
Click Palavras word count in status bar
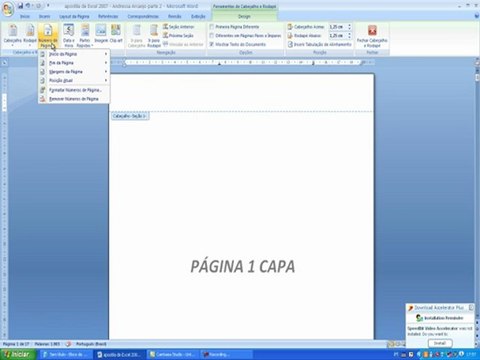point(47,344)
